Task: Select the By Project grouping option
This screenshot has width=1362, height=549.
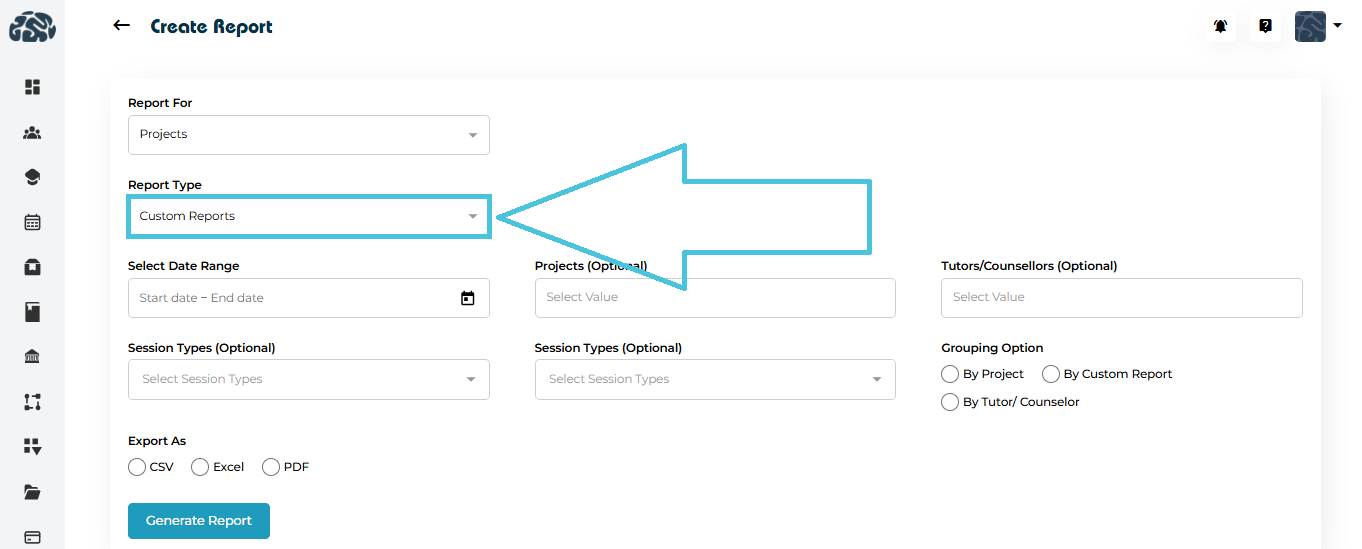Action: click(x=950, y=374)
